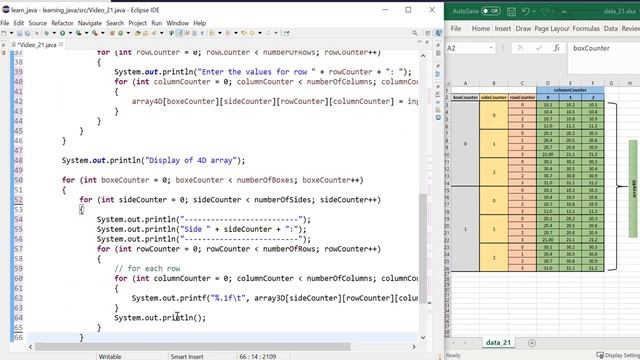Select the data_21 sheet tab
Viewport: 640px width, 360px height.
coord(498,342)
